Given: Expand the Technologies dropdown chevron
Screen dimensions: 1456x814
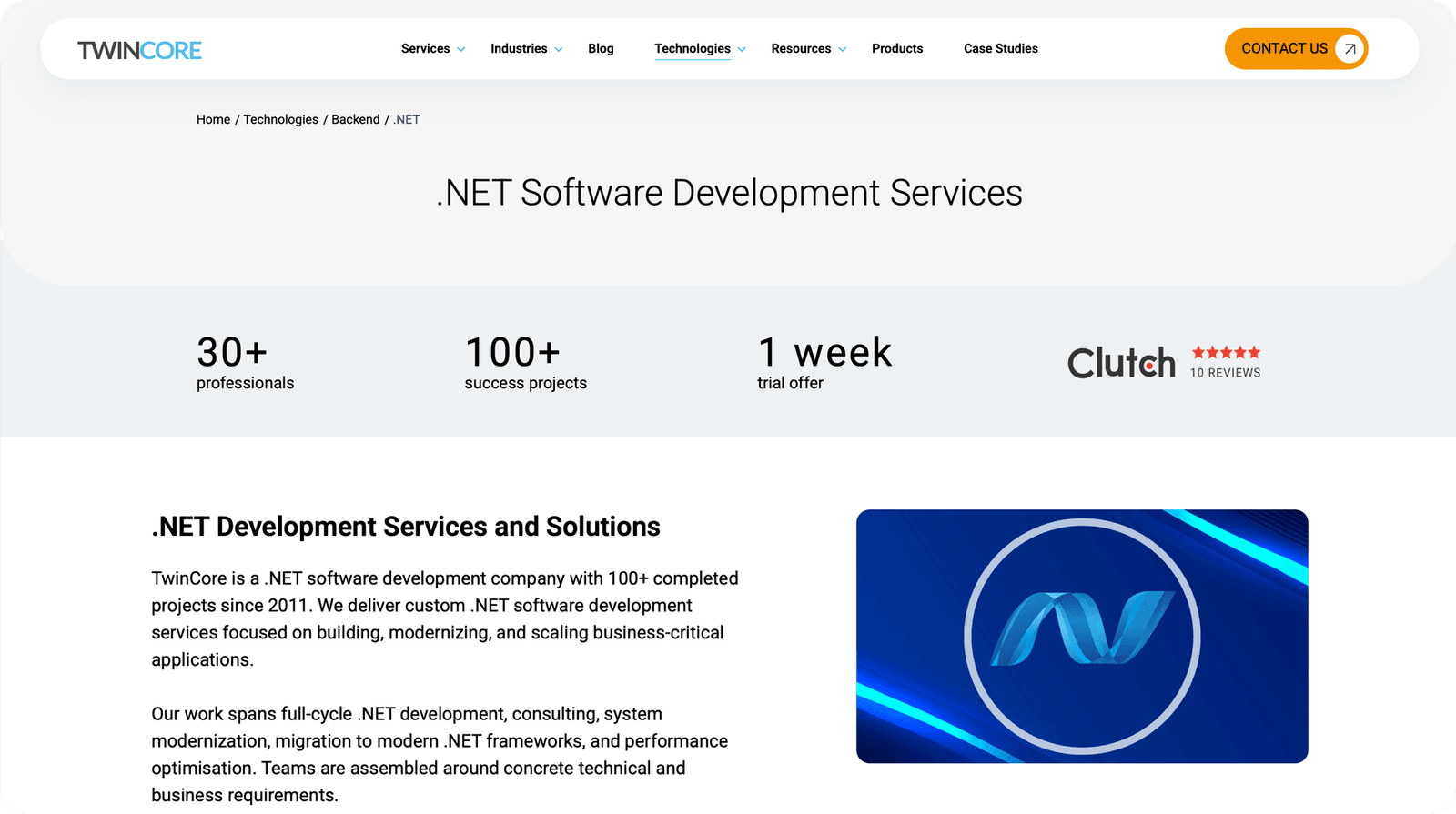Looking at the screenshot, I should (x=742, y=49).
